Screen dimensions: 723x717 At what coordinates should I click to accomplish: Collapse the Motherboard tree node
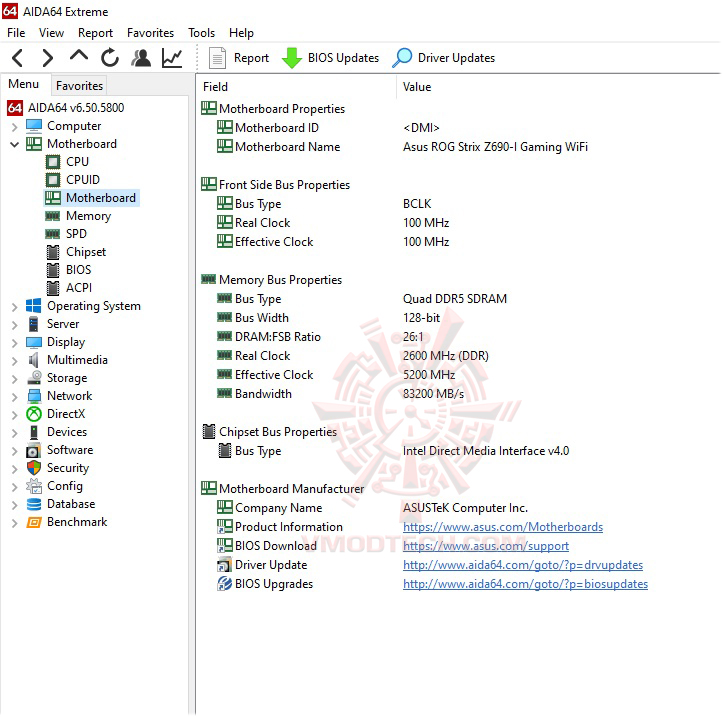point(14,144)
